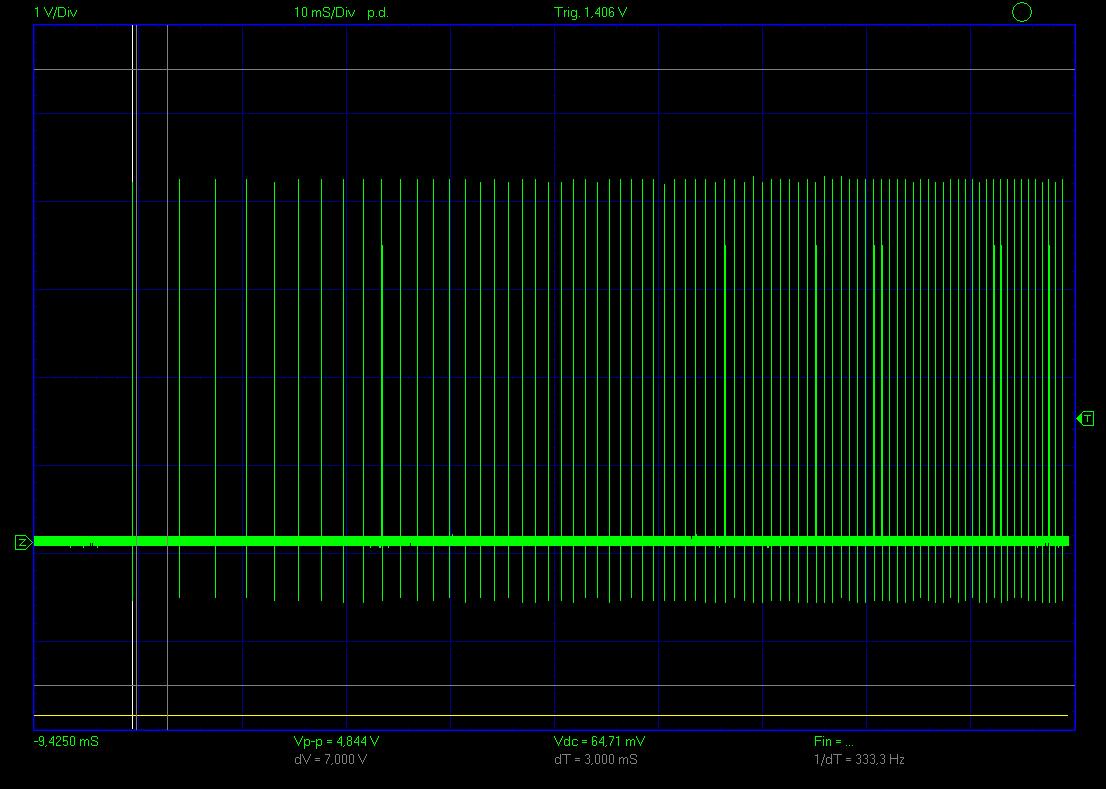Click the 10 mS/Div timebase label
This screenshot has width=1106, height=789.
pos(324,13)
